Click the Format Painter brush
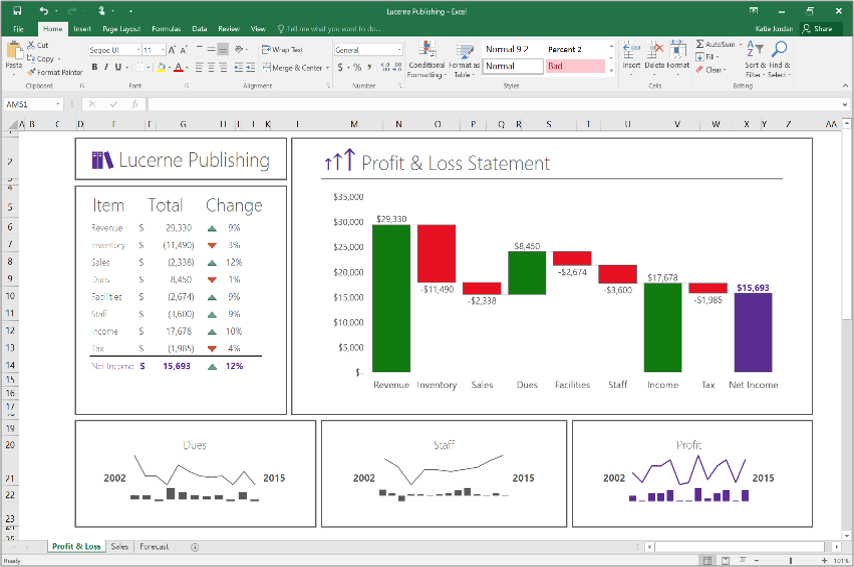This screenshot has height=567, width=854. coord(31,73)
